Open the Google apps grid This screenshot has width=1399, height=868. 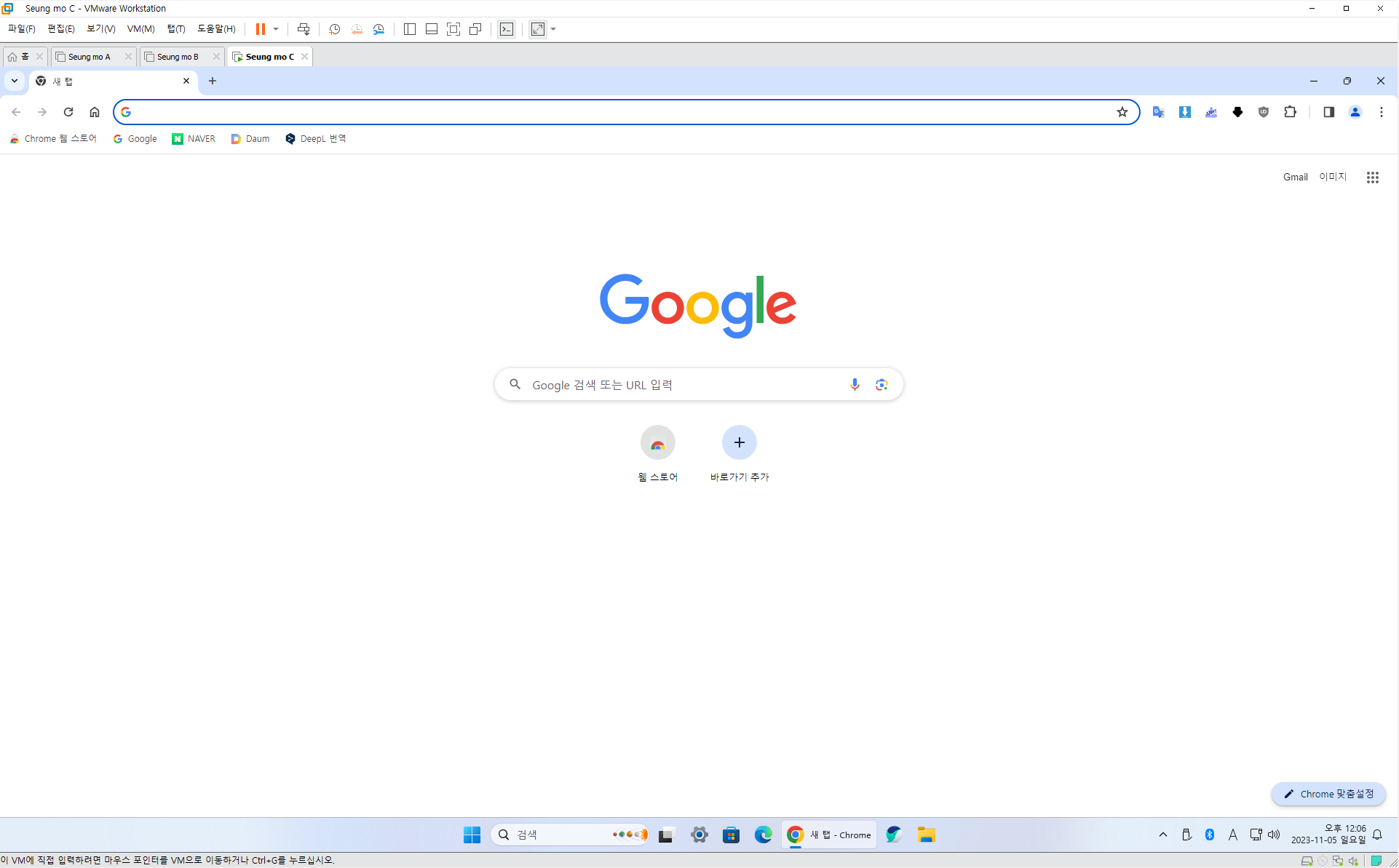pyautogui.click(x=1372, y=177)
